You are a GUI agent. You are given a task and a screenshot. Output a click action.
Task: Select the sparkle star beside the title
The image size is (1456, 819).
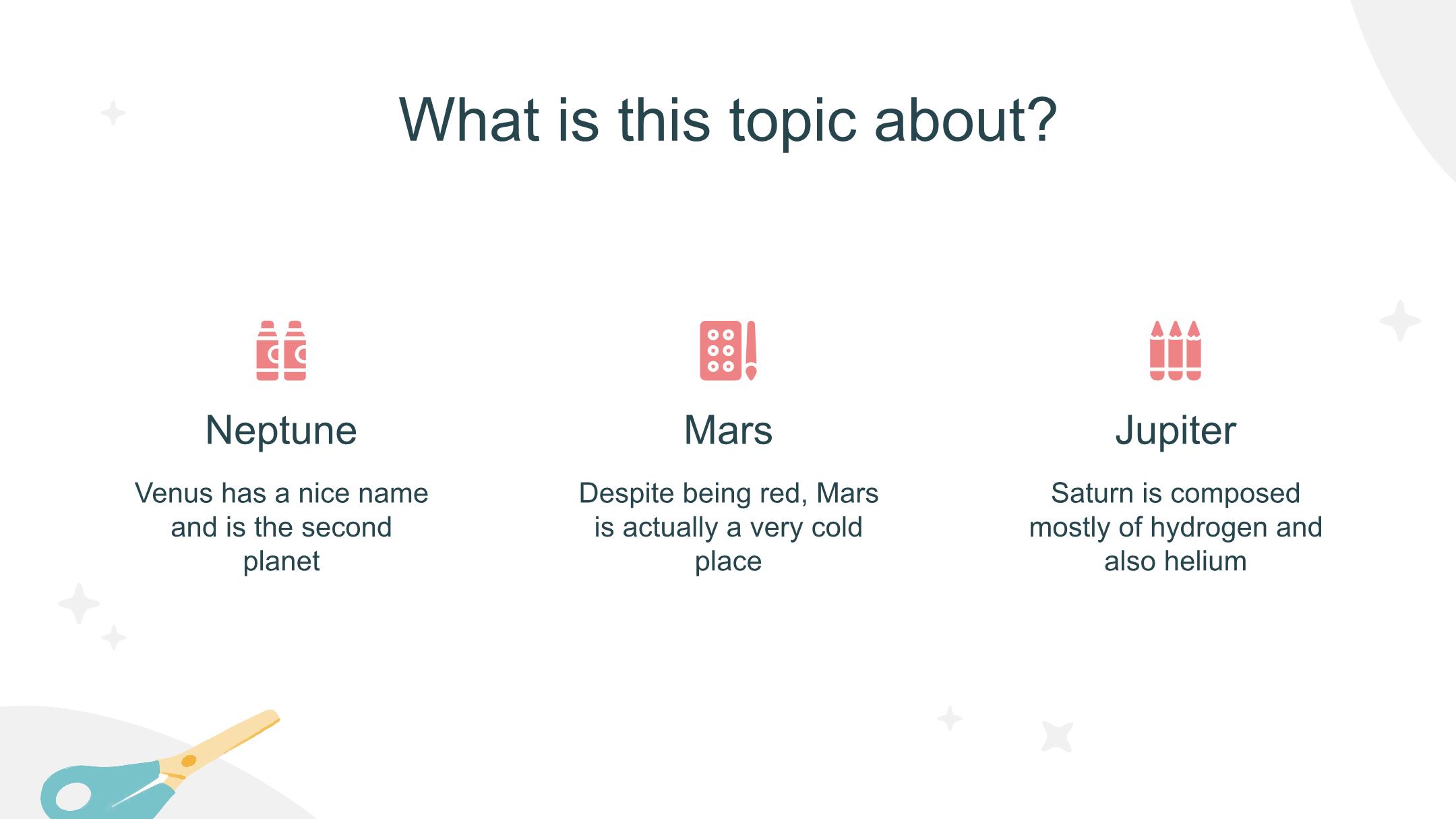[x=113, y=113]
